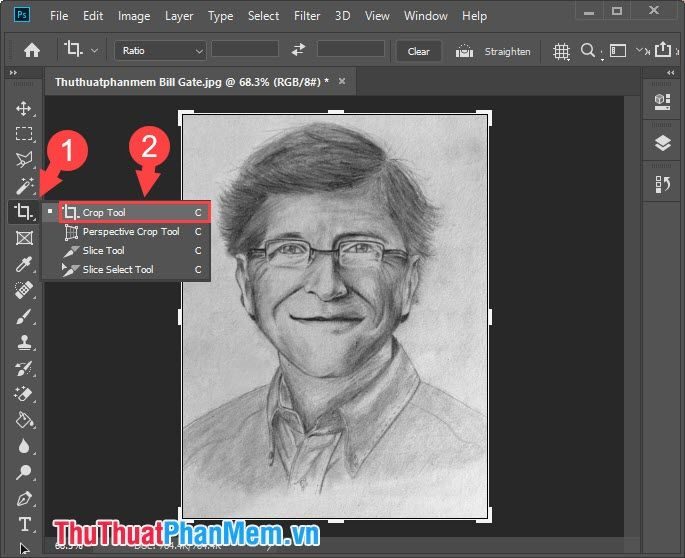
Task: Click the crop height input field
Action: (351, 49)
